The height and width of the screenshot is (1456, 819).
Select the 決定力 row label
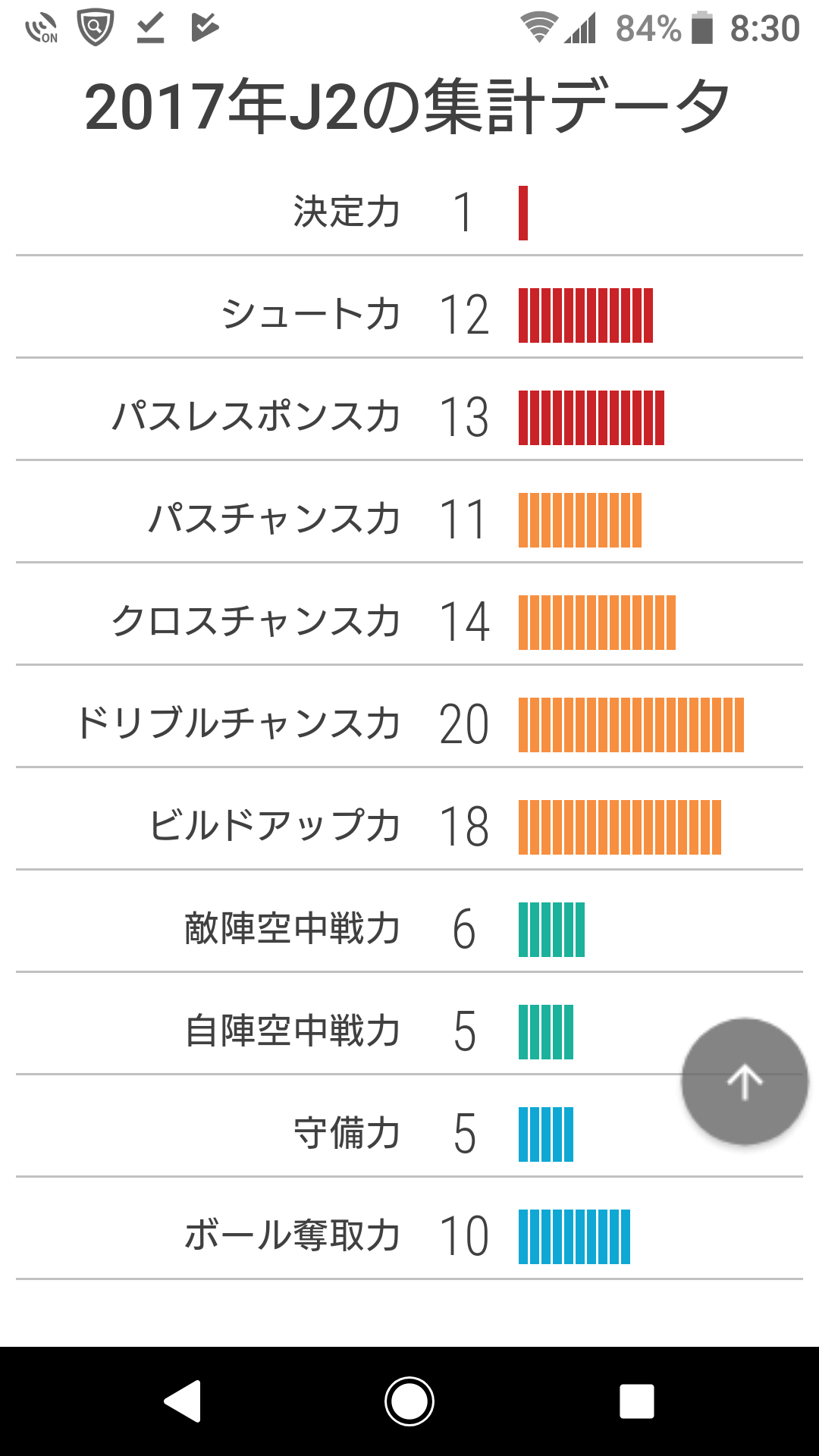point(347,212)
